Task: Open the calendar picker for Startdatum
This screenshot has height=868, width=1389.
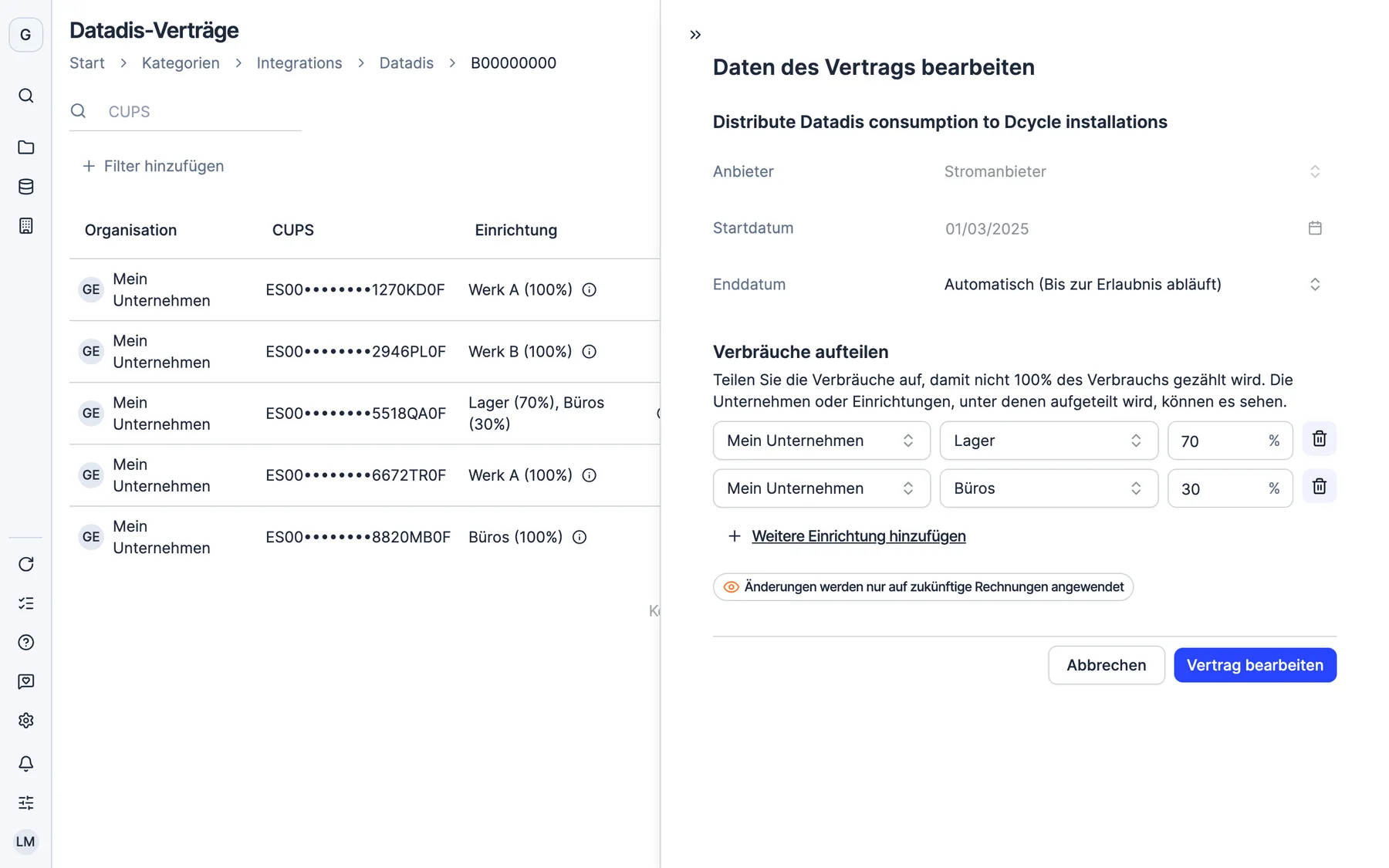Action: (1315, 228)
